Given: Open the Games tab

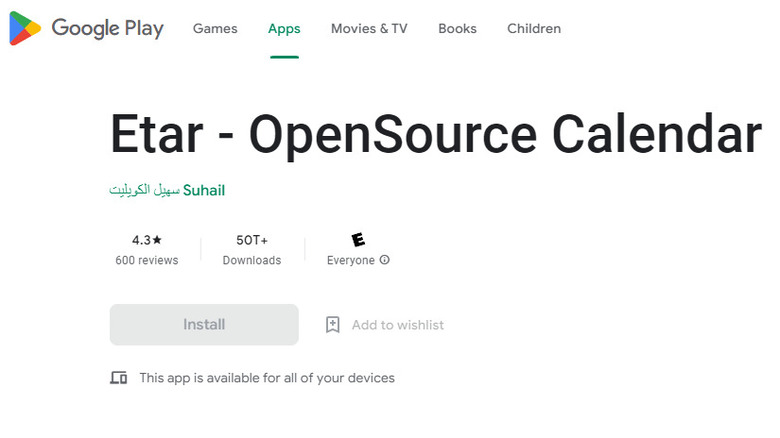Looking at the screenshot, I should 215,29.
